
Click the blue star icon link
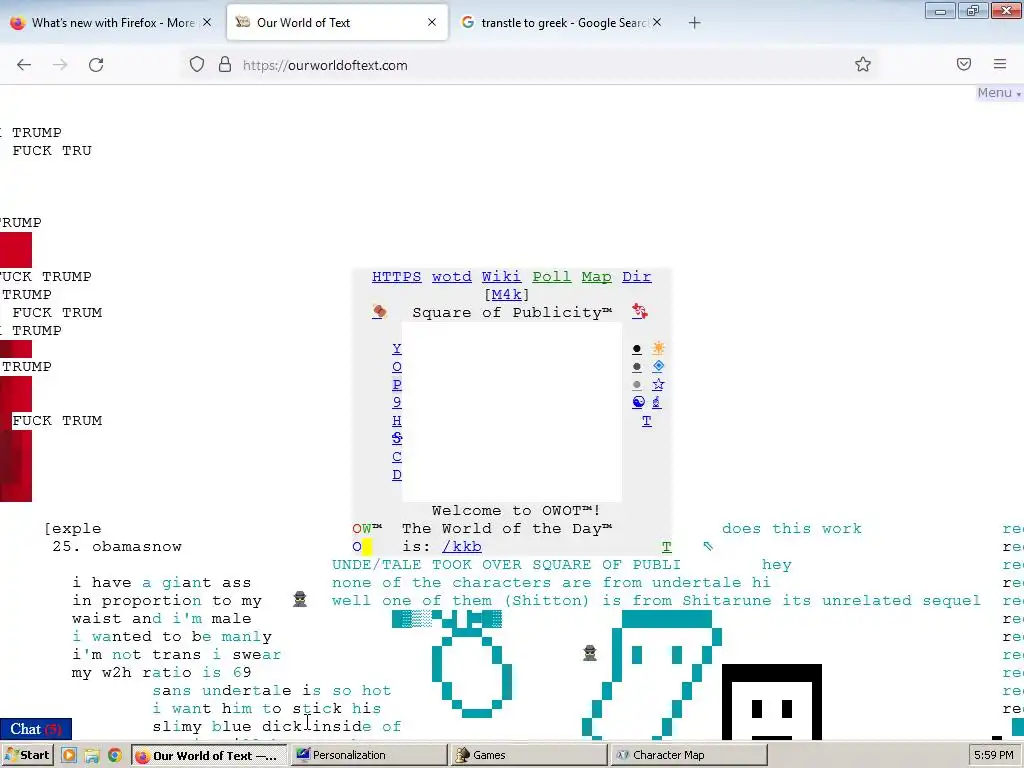point(658,385)
